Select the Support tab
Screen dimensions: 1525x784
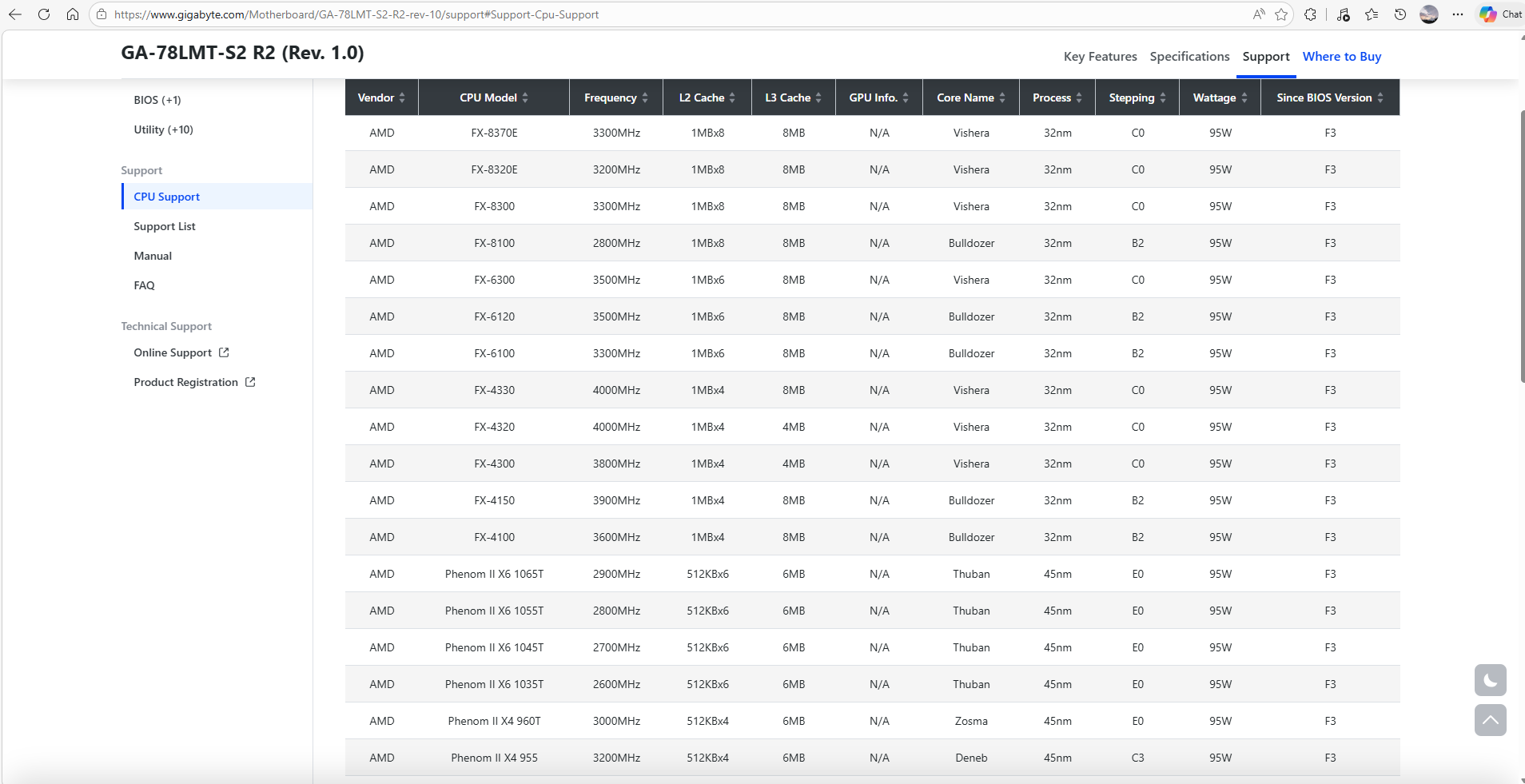(x=1266, y=57)
